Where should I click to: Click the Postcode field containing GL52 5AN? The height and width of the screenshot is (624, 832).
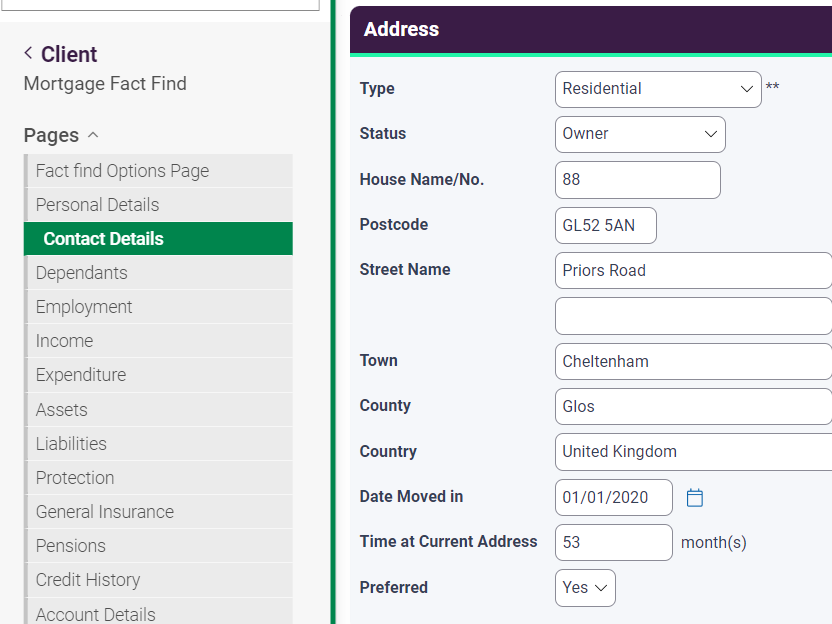(x=605, y=225)
